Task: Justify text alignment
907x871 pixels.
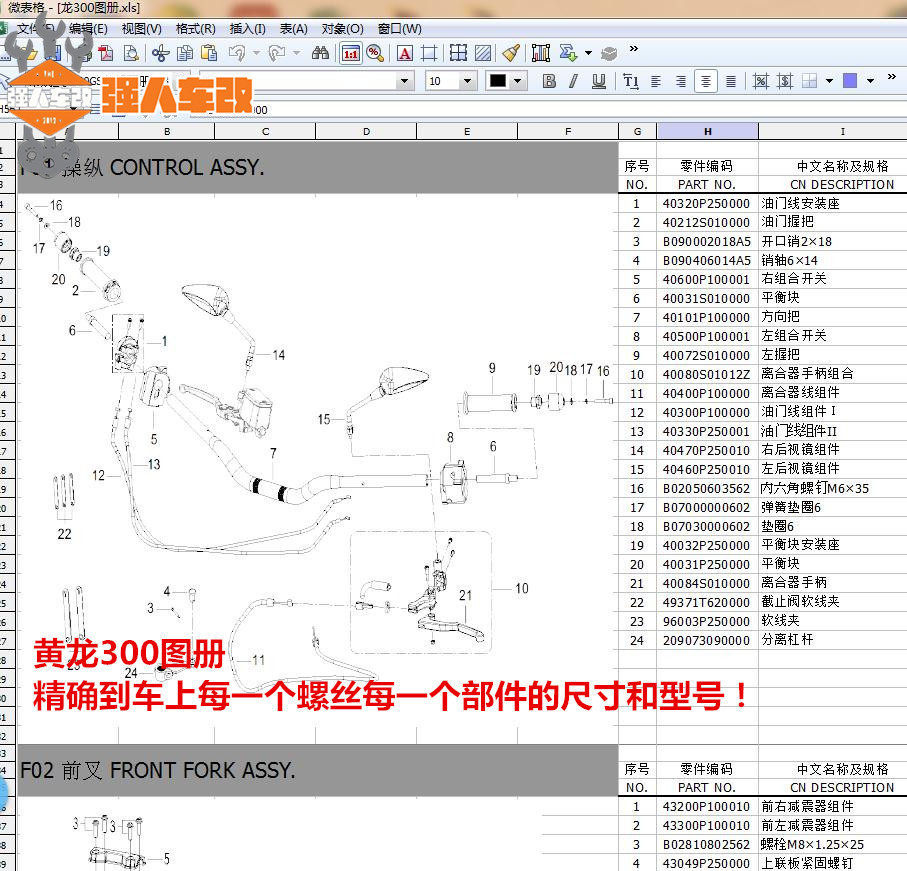Action: [731, 82]
